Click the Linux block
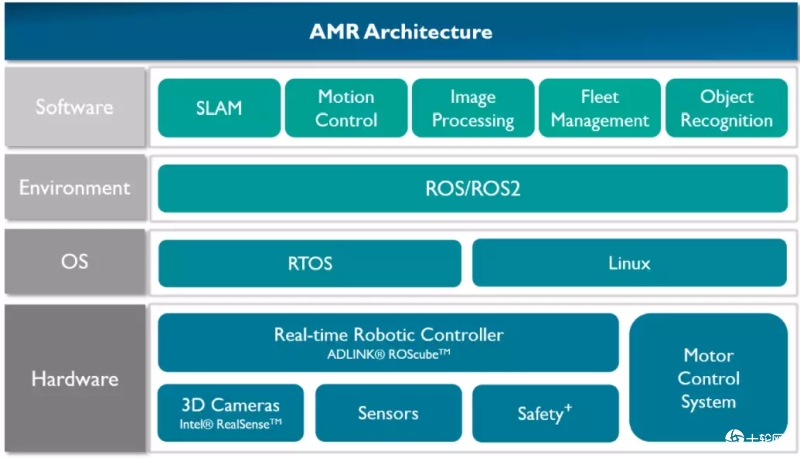800x458 pixels. coord(630,263)
